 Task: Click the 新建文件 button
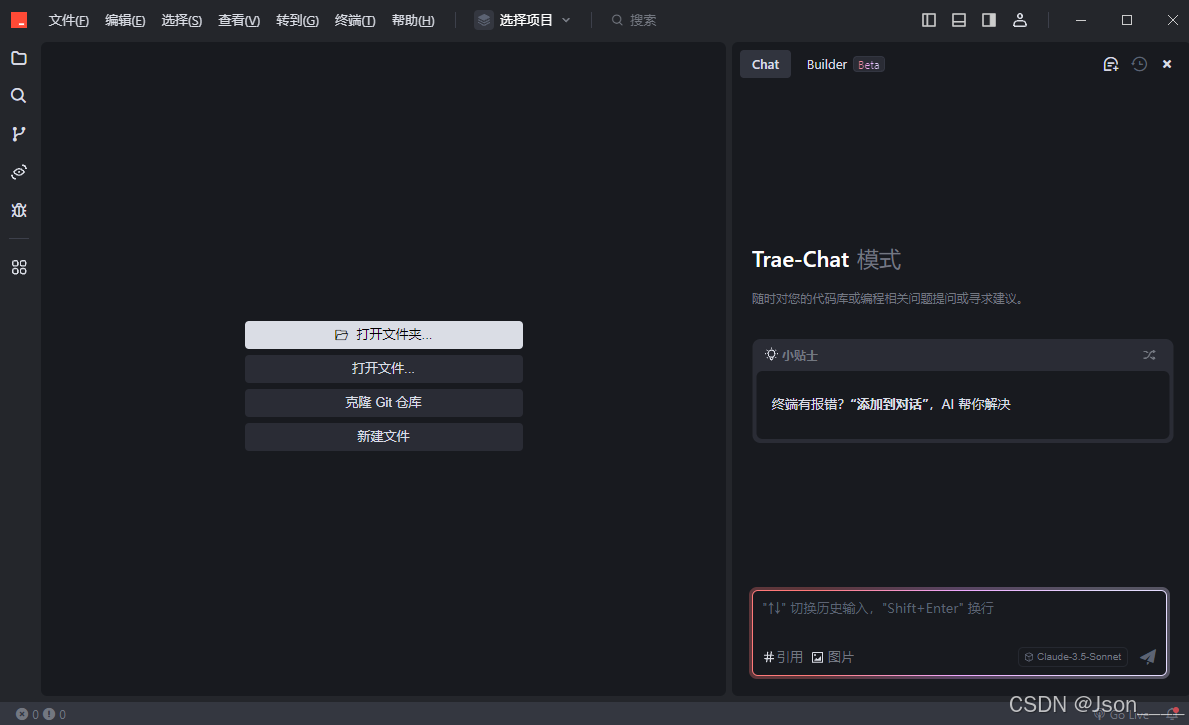coord(384,437)
